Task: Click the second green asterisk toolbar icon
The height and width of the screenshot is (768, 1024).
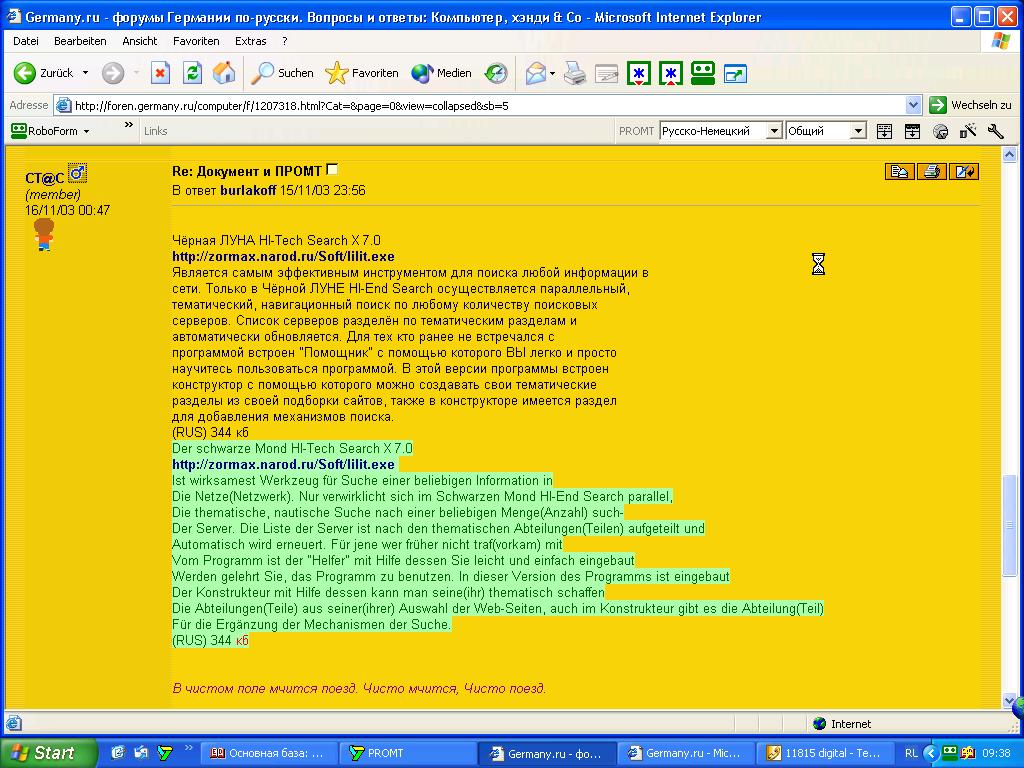Action: 671,73
